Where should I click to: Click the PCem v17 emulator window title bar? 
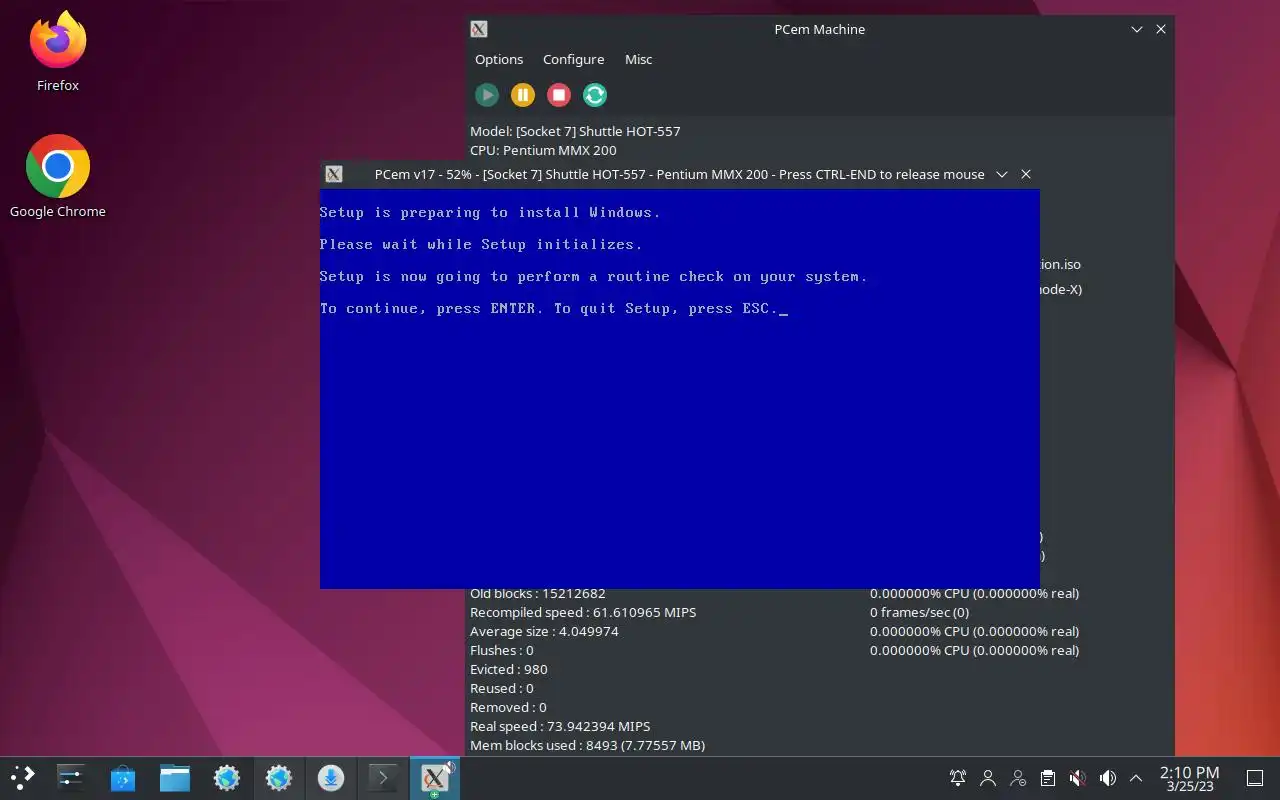point(679,174)
